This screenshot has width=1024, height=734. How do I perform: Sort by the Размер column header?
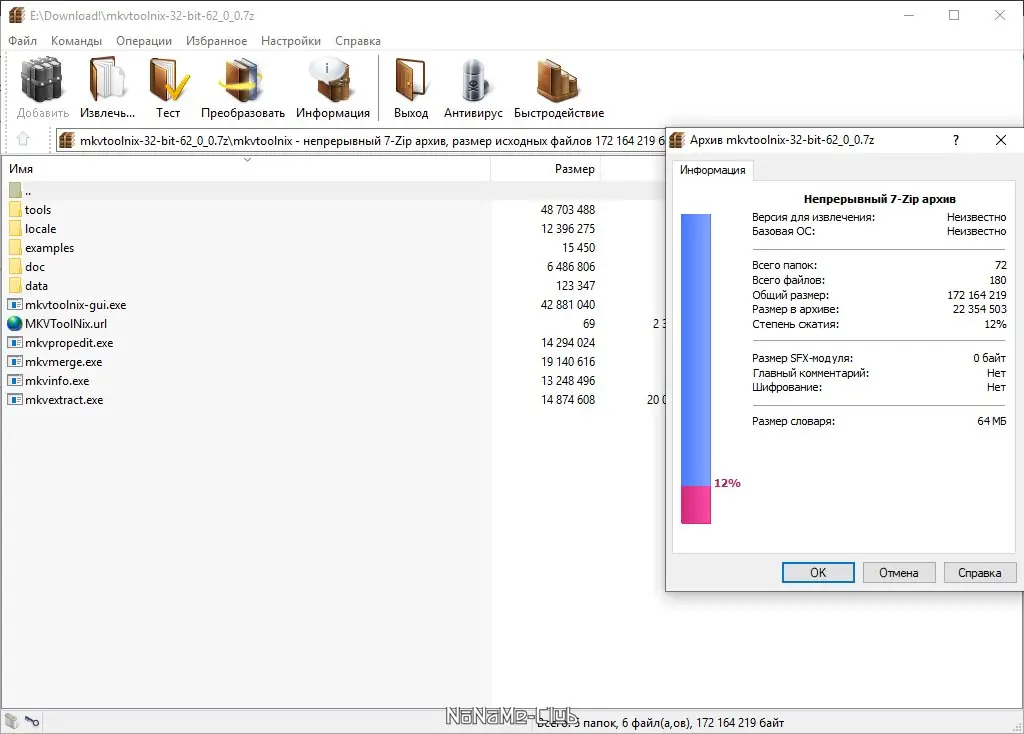point(545,168)
